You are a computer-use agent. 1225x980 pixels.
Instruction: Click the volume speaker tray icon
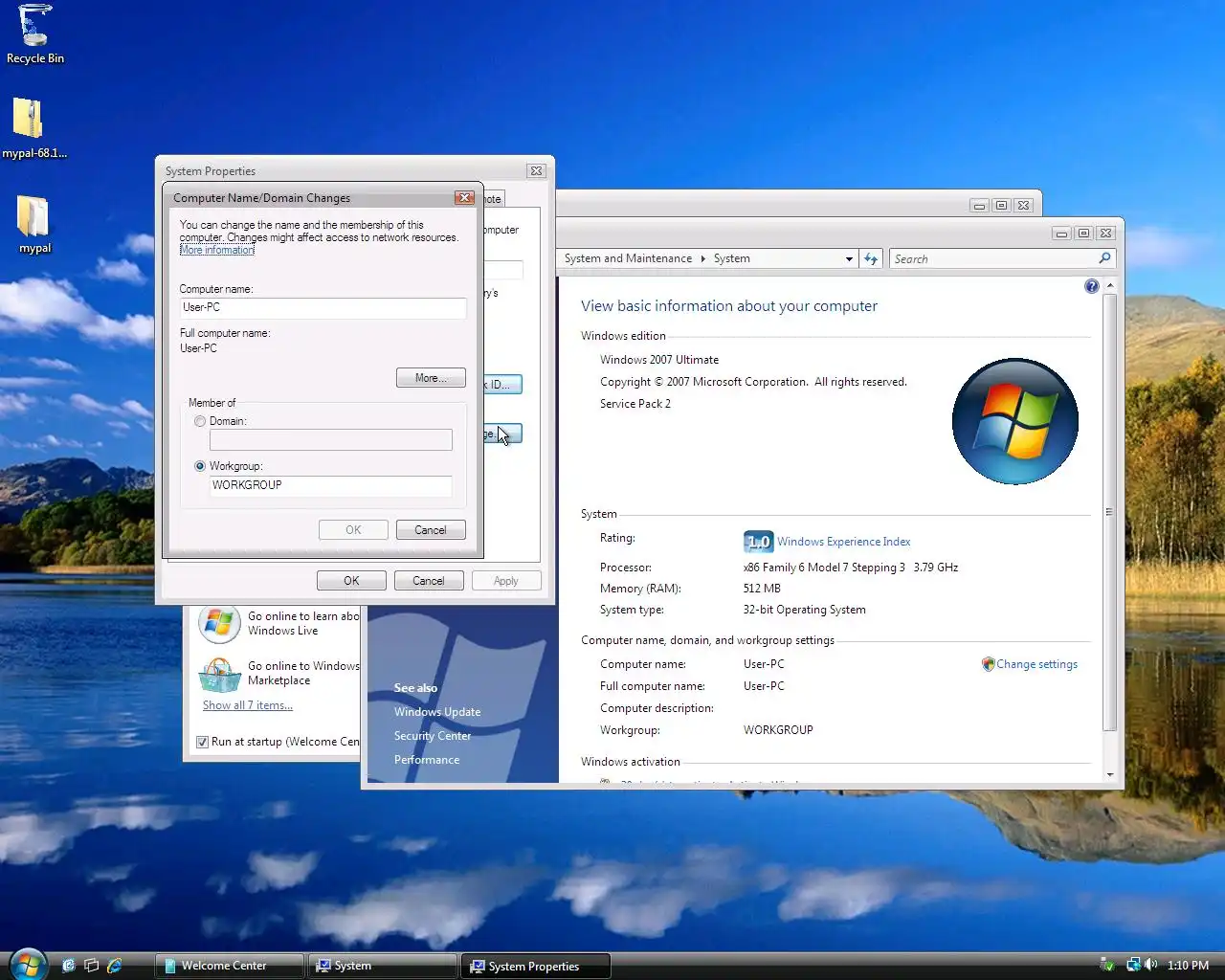(x=1151, y=965)
